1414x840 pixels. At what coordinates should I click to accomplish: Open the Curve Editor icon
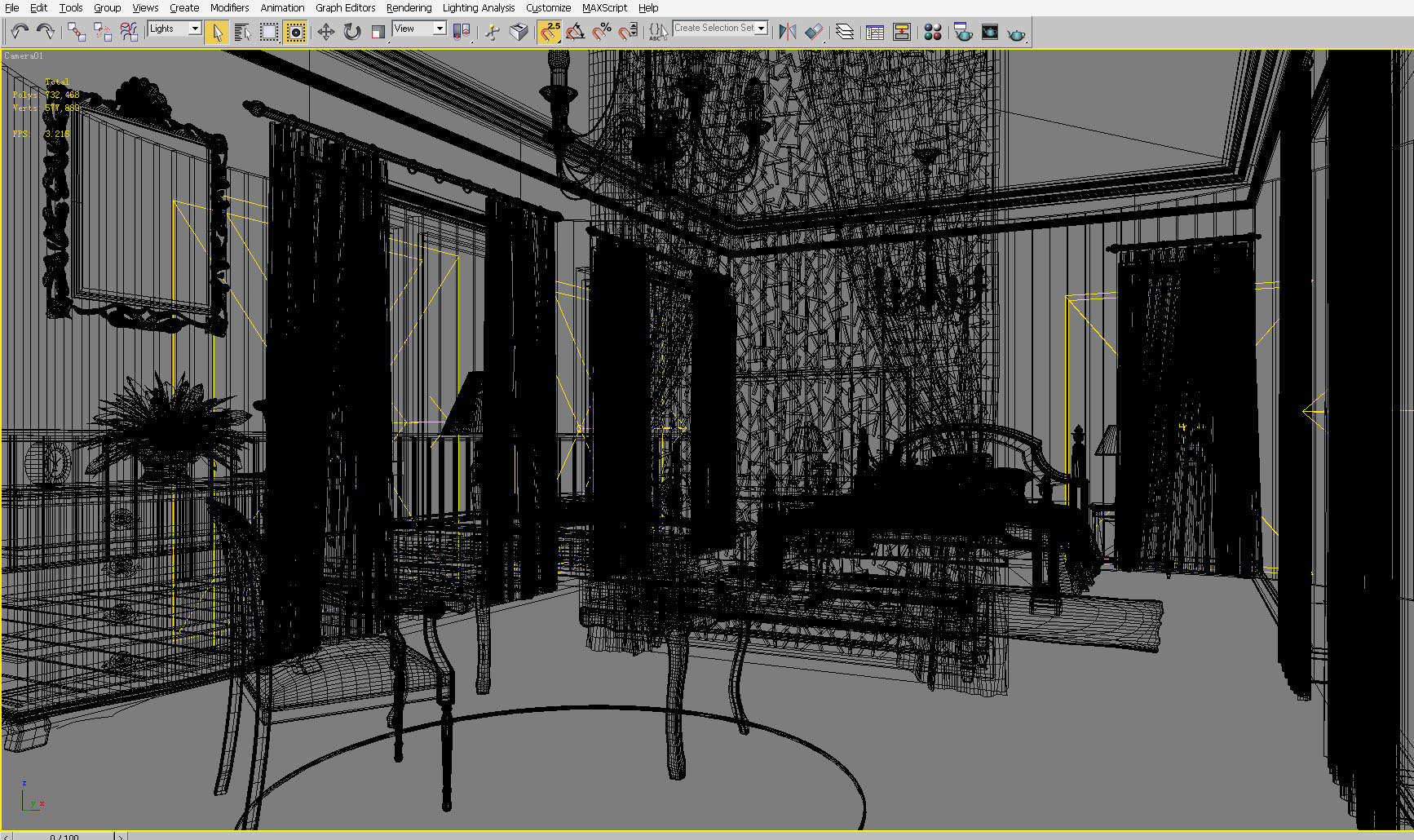875,32
